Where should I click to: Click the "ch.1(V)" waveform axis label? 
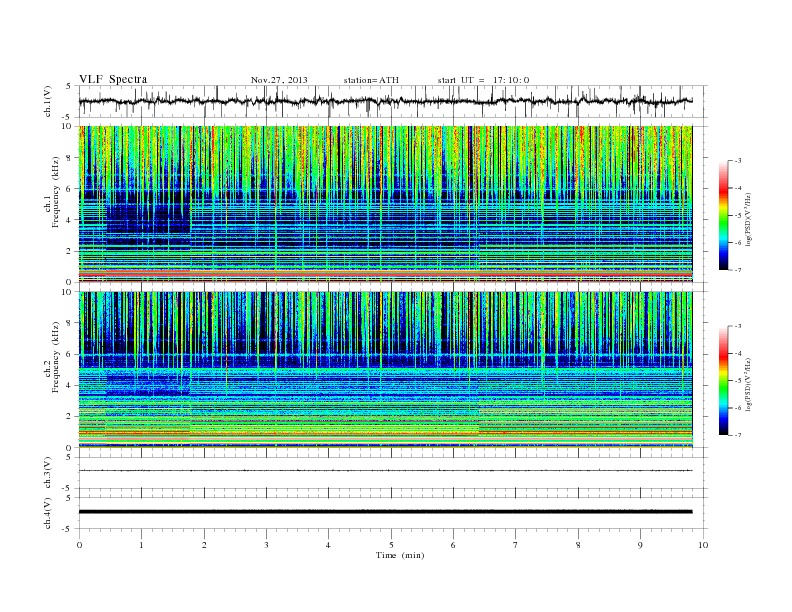(x=48, y=101)
